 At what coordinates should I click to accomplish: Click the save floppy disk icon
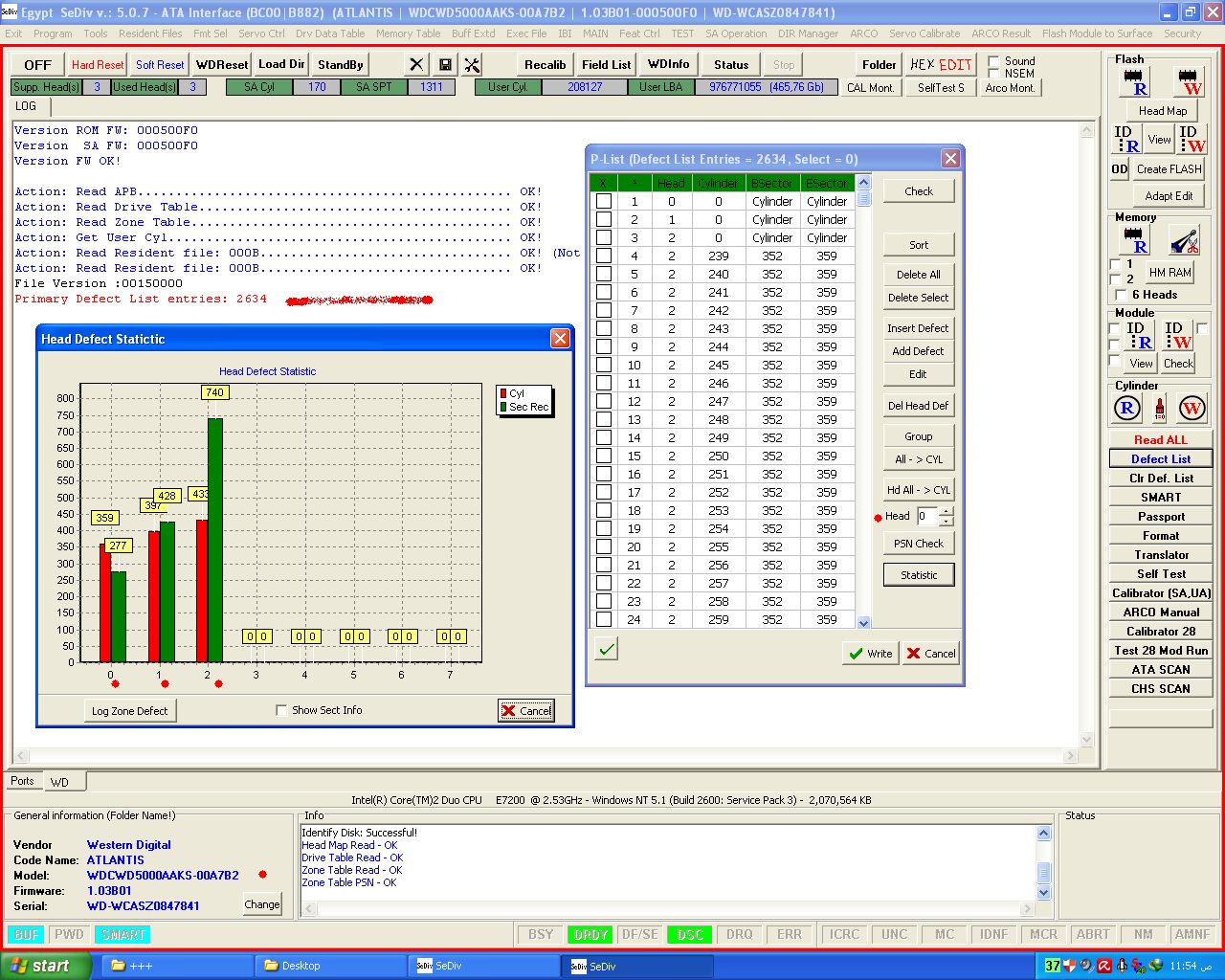[445, 65]
